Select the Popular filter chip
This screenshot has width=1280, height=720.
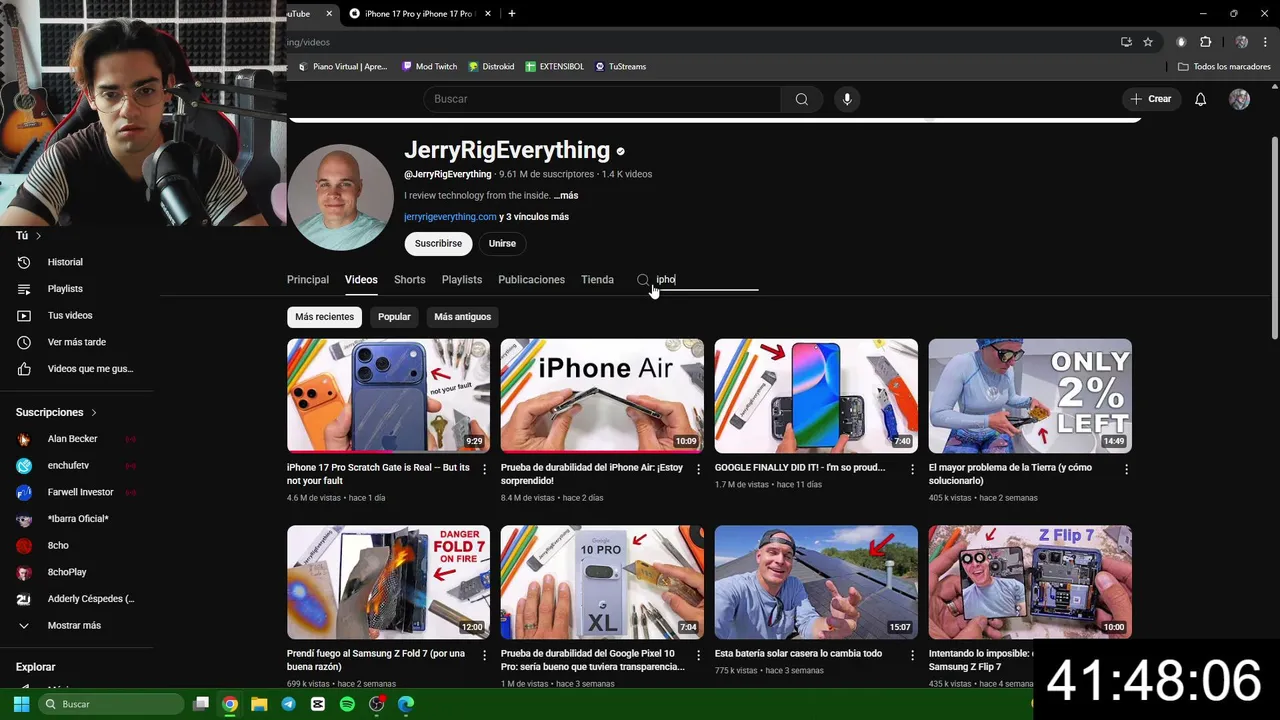pos(394,317)
